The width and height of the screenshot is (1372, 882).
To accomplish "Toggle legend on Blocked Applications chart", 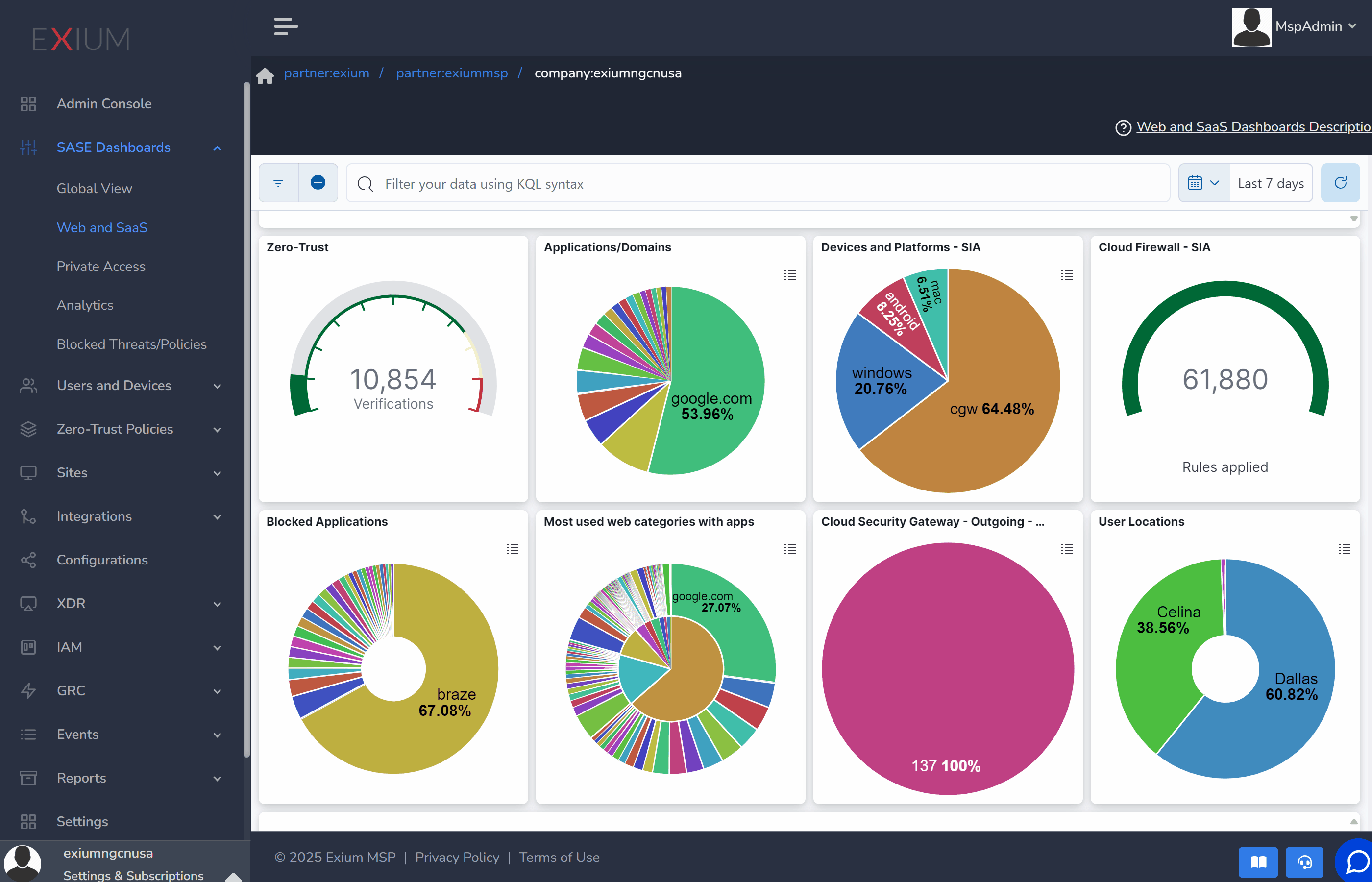I will click(x=513, y=549).
